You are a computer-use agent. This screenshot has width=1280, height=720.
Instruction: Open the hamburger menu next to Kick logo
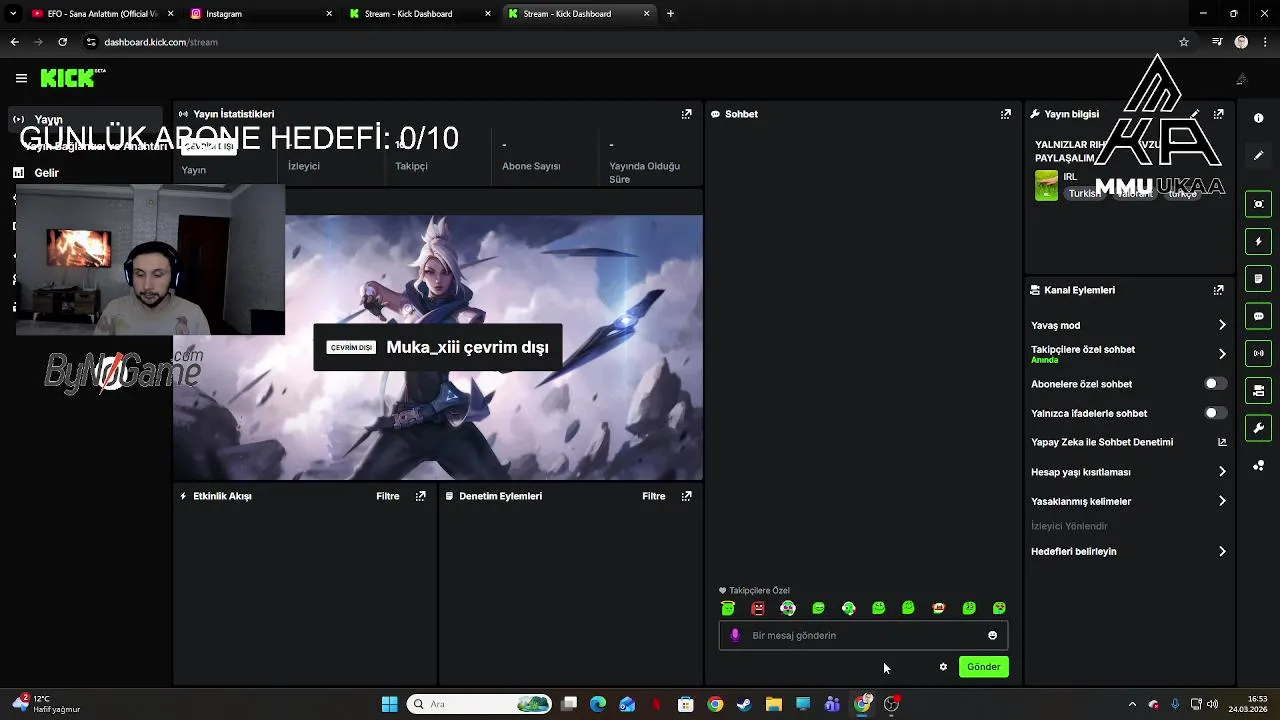point(21,78)
